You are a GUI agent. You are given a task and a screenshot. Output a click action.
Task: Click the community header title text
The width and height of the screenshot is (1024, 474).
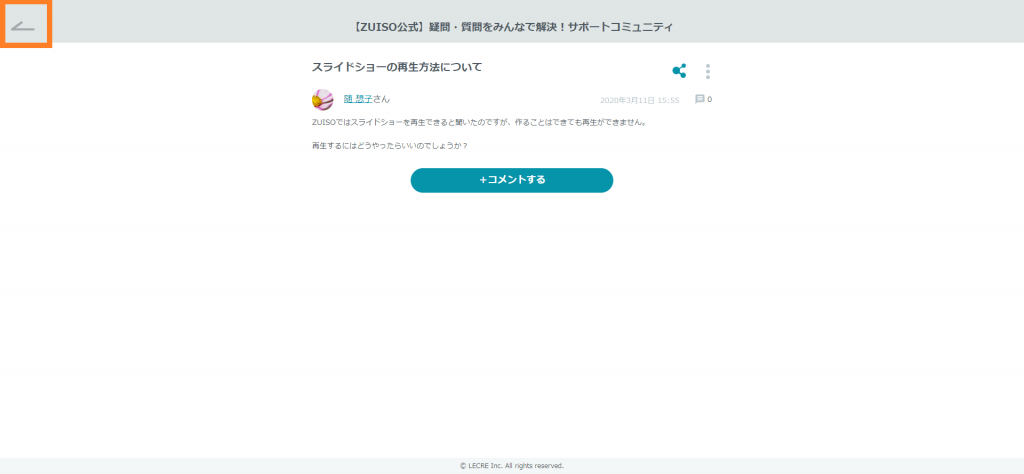click(512, 27)
